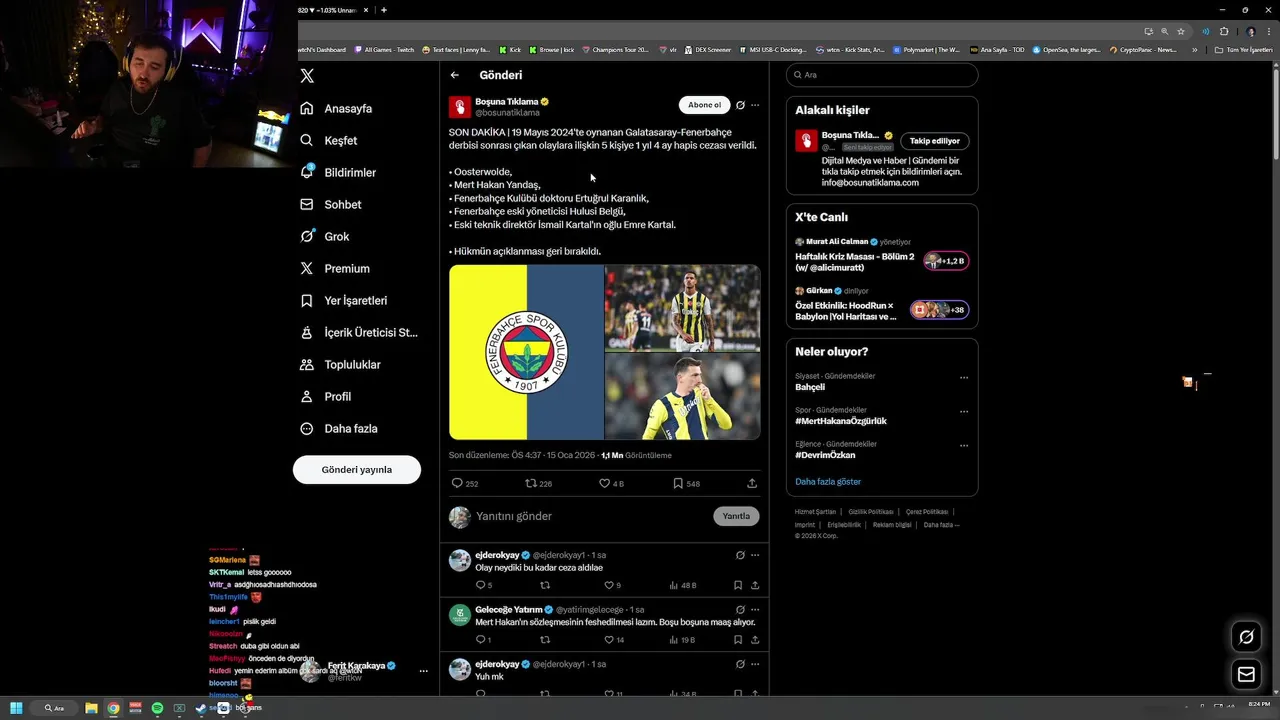
Task: Open Hizmet Şartları footer link
Action: (x=815, y=512)
